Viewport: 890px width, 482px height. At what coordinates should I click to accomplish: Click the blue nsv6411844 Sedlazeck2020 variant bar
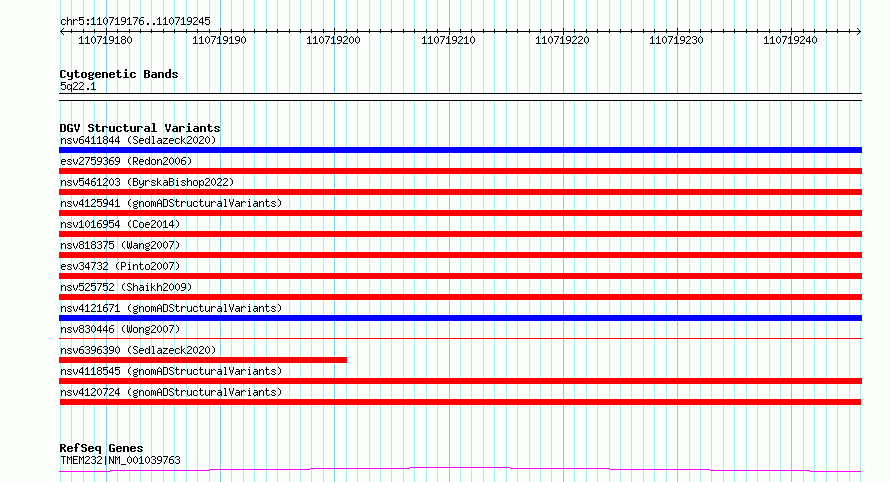(460, 150)
